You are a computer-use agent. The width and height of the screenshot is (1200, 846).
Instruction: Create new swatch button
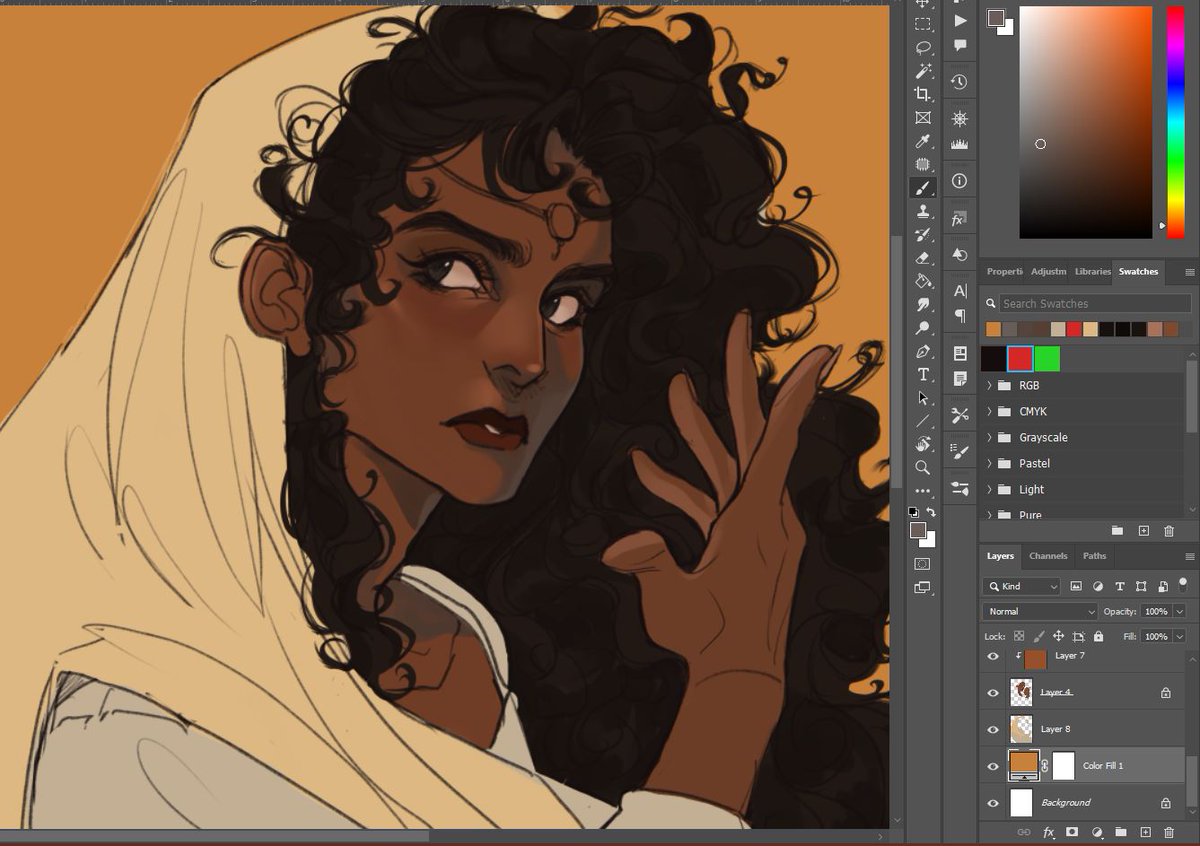(x=1144, y=531)
